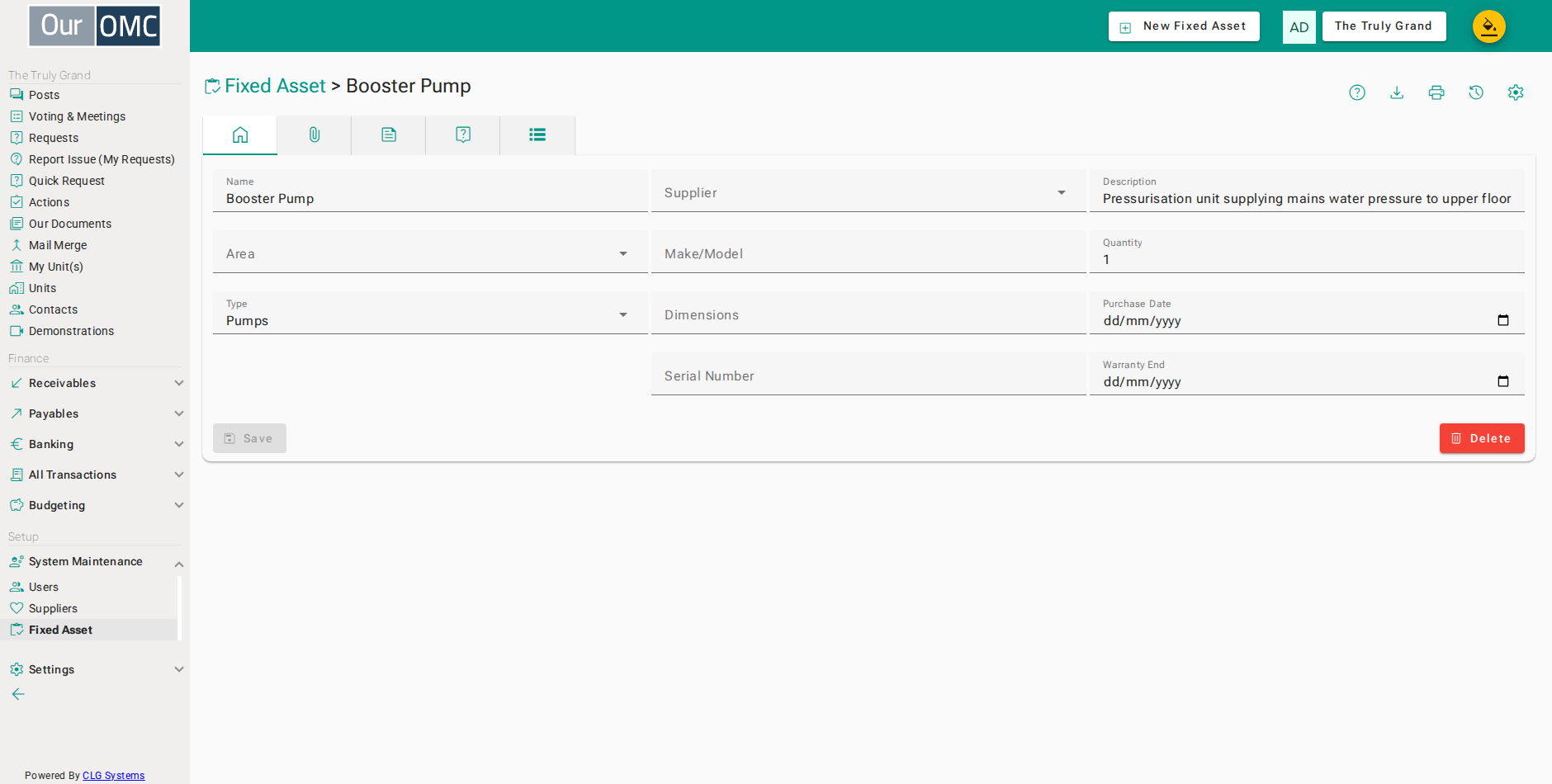Click The Truly Grand button
This screenshot has width=1552, height=784.
pos(1384,26)
